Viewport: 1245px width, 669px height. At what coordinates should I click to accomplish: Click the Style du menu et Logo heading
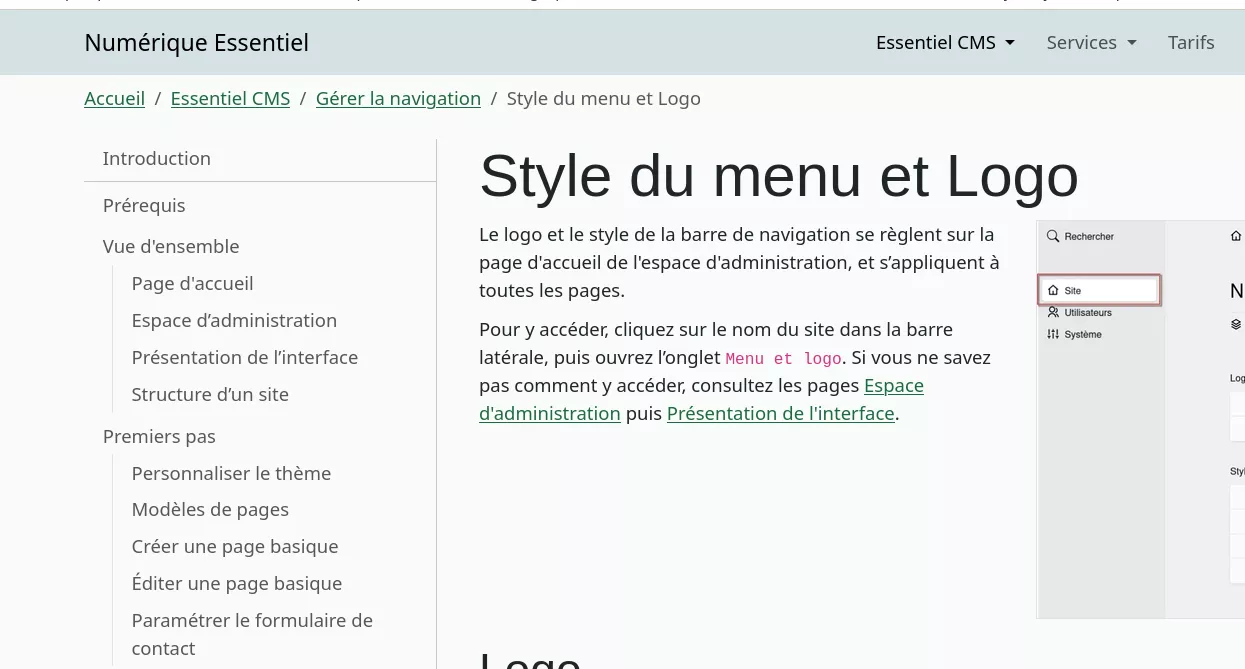pos(779,176)
